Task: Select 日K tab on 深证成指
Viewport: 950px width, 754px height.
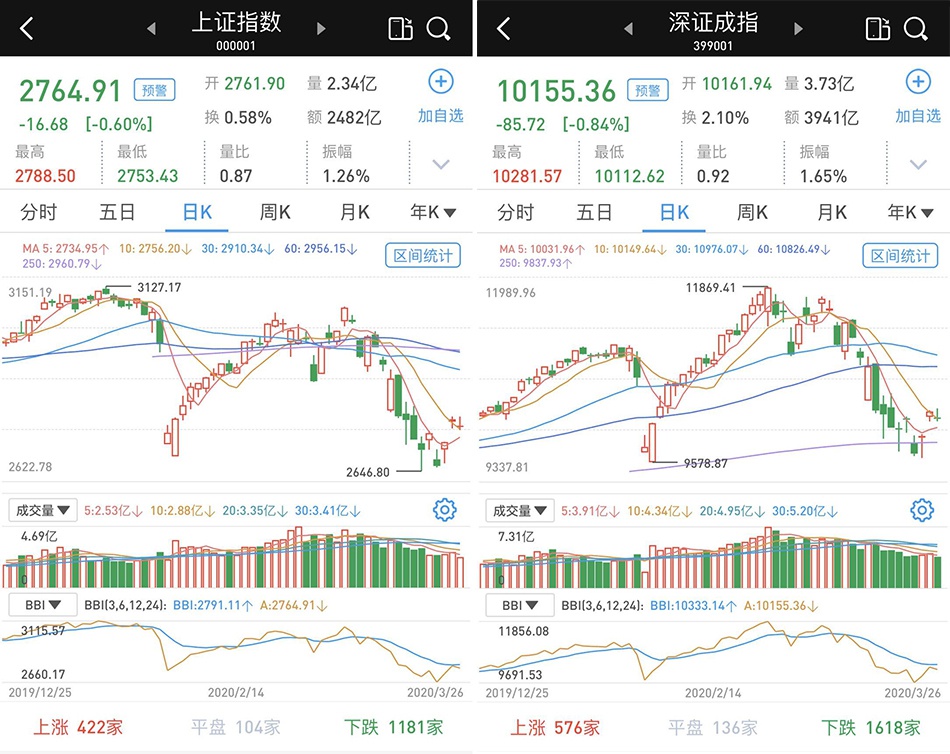Action: [674, 212]
